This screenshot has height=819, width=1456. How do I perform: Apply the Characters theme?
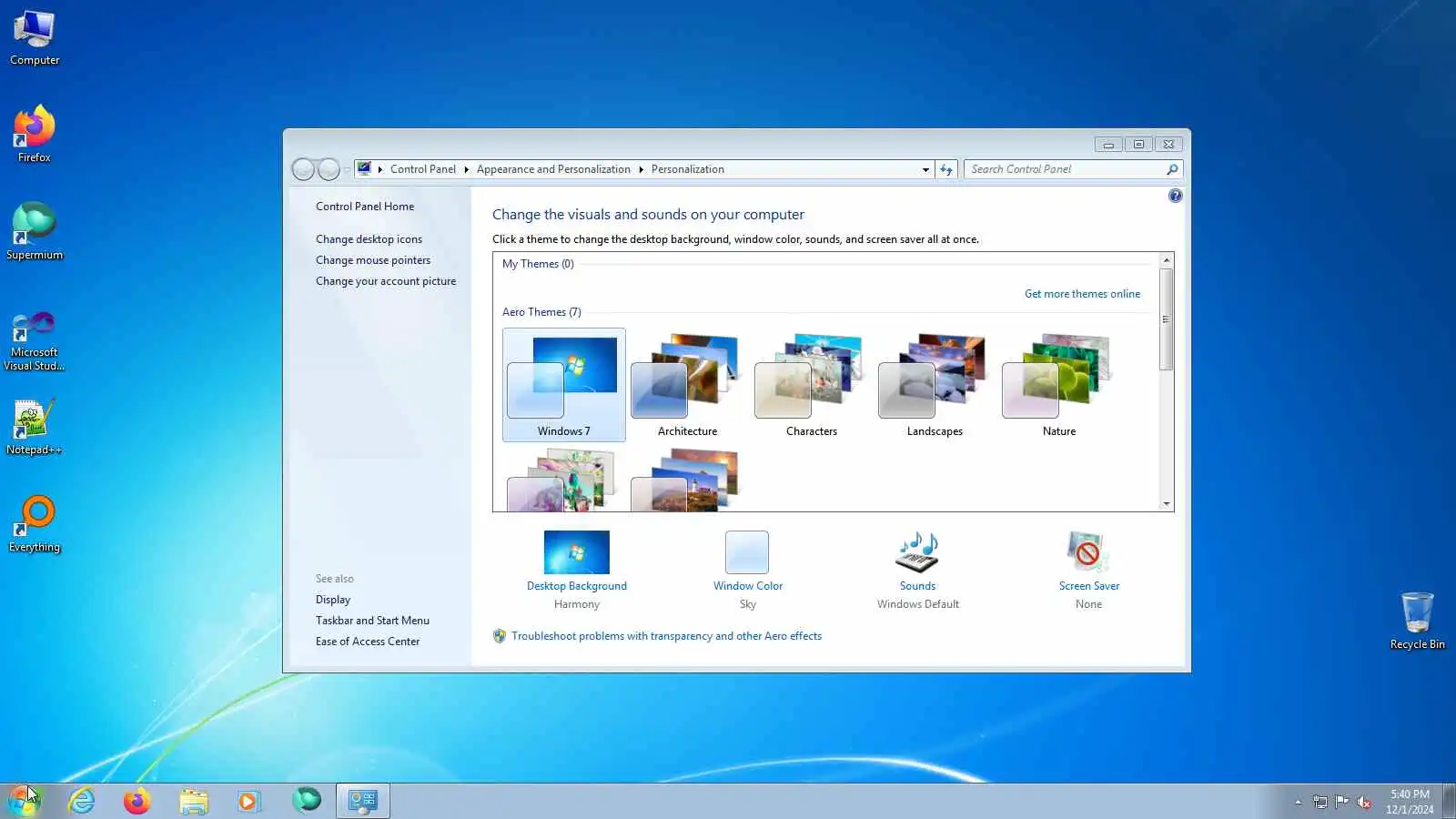click(x=811, y=385)
